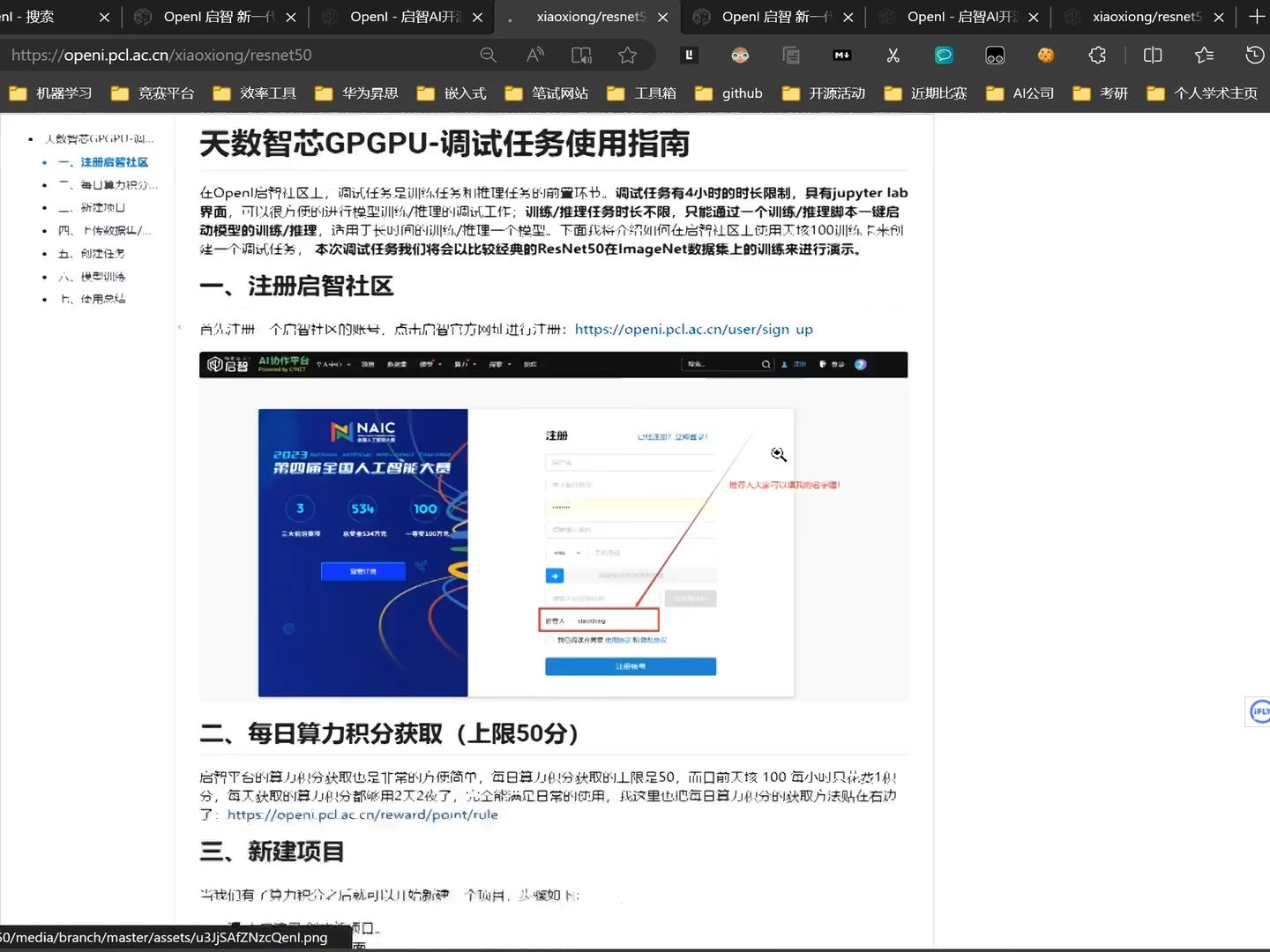The width and height of the screenshot is (1270, 952).
Task: Open the openi.pcl.ac.cn/user/sign_up link
Action: (694, 329)
